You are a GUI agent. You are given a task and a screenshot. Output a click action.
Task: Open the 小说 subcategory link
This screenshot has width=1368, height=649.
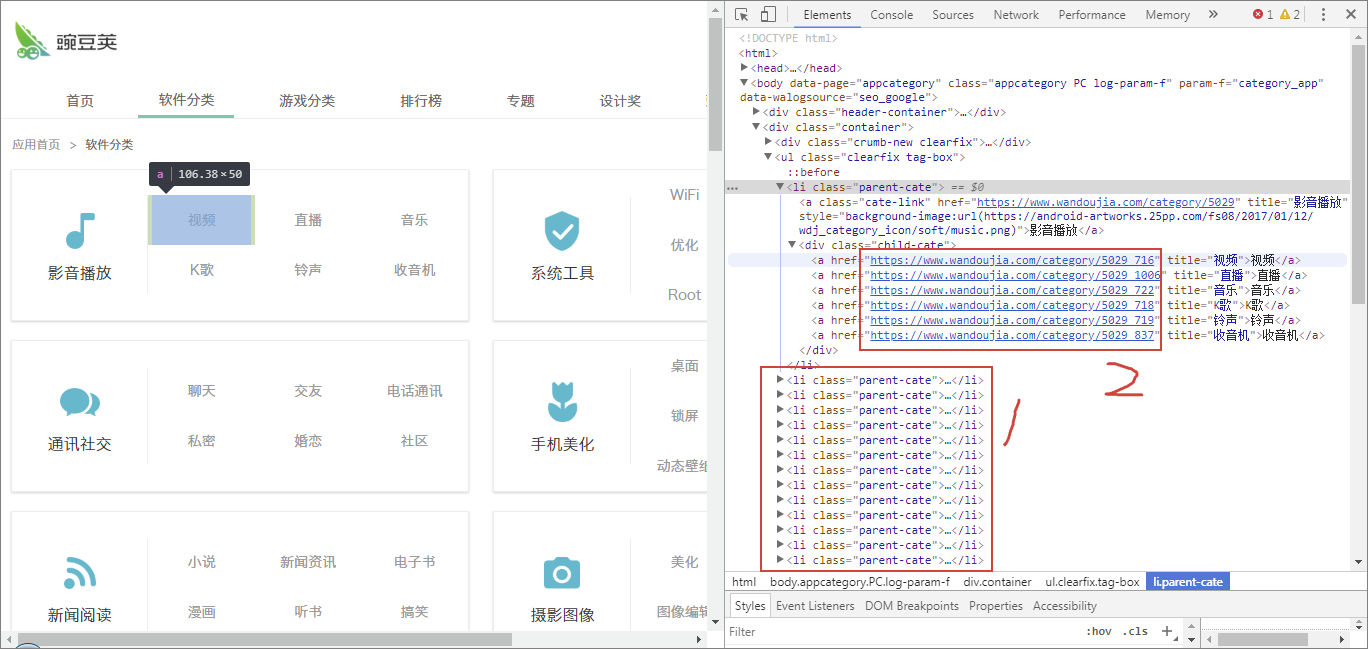(x=201, y=562)
